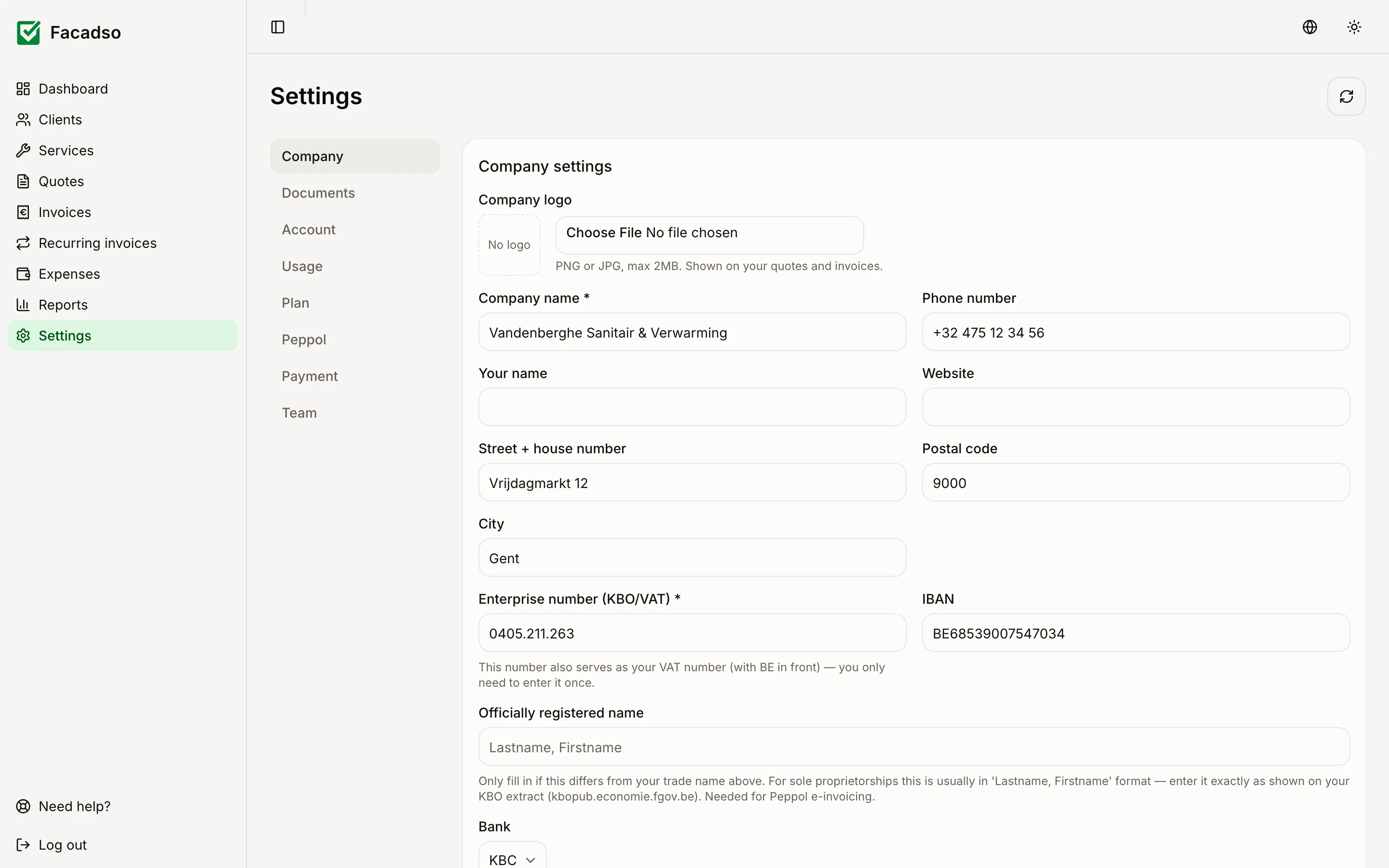The width and height of the screenshot is (1389, 868).
Task: Switch to the Documents settings tab
Action: coord(354,193)
